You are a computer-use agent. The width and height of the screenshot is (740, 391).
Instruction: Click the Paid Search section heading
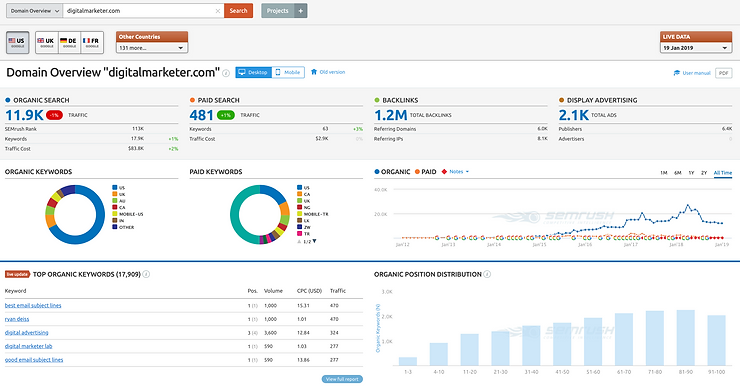[219, 100]
